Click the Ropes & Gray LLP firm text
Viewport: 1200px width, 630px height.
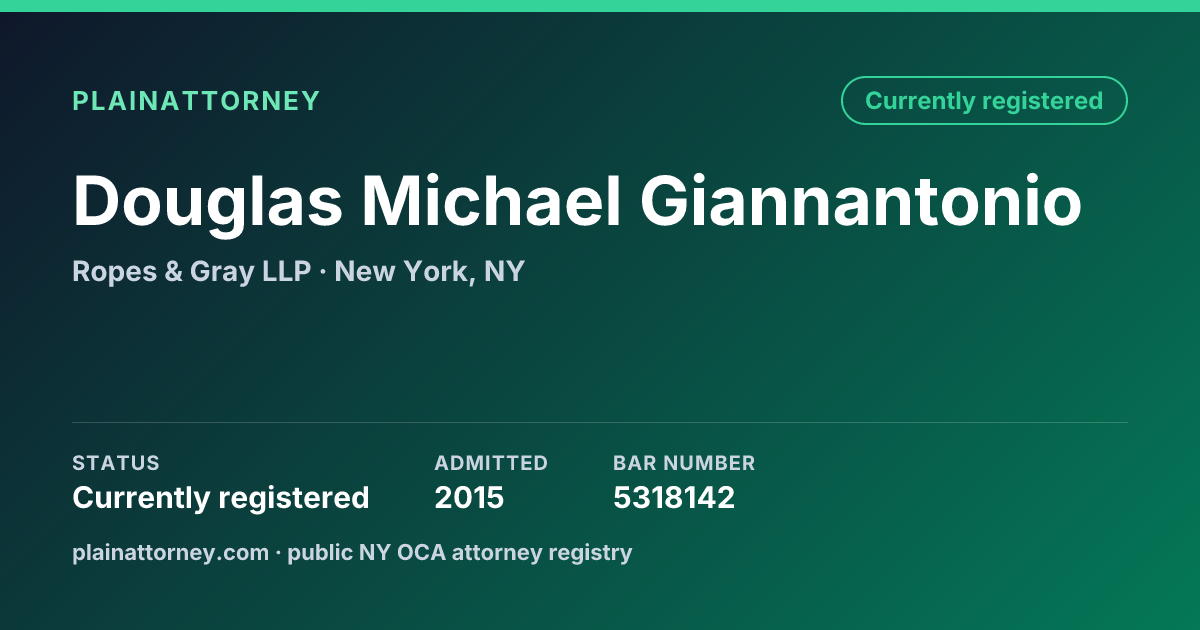192,271
